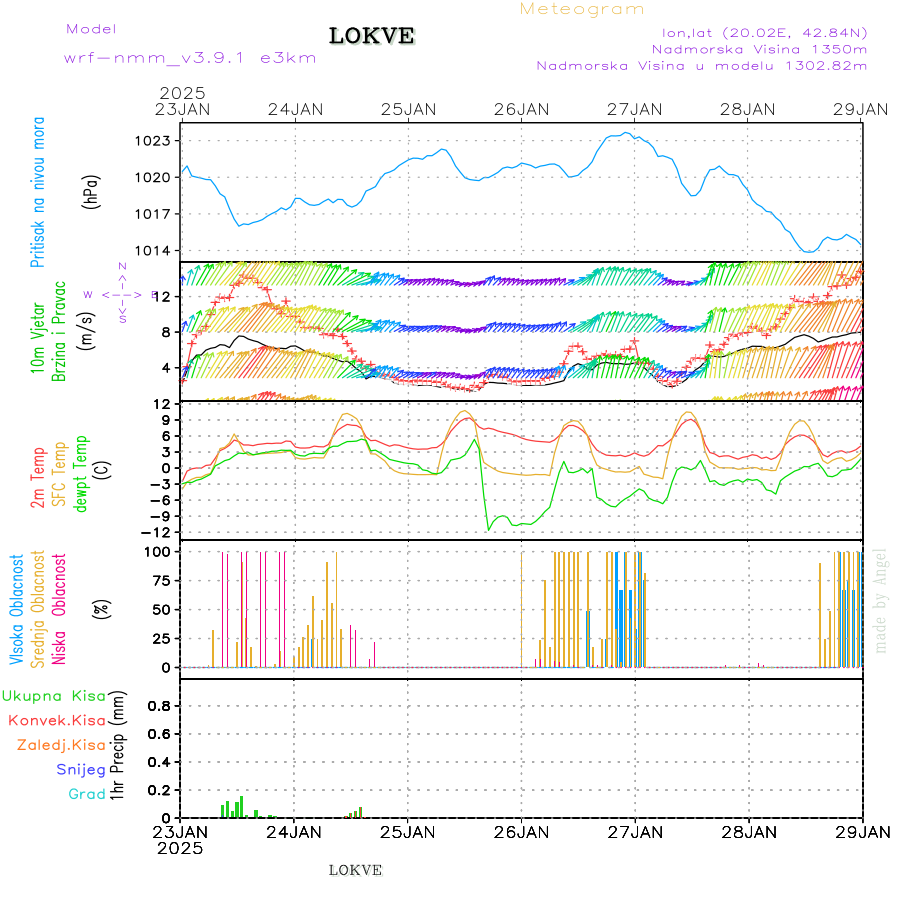
Task: Click the 26JAN label on top axis
Action: (521, 108)
